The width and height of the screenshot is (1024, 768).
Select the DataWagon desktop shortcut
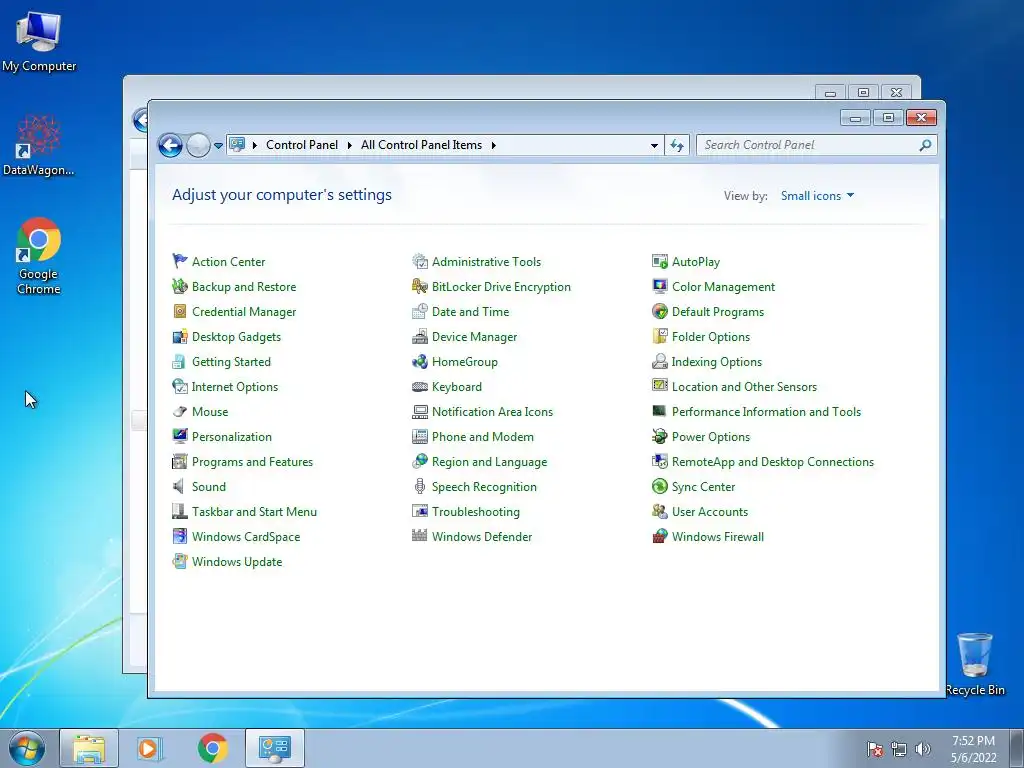pyautogui.click(x=39, y=145)
